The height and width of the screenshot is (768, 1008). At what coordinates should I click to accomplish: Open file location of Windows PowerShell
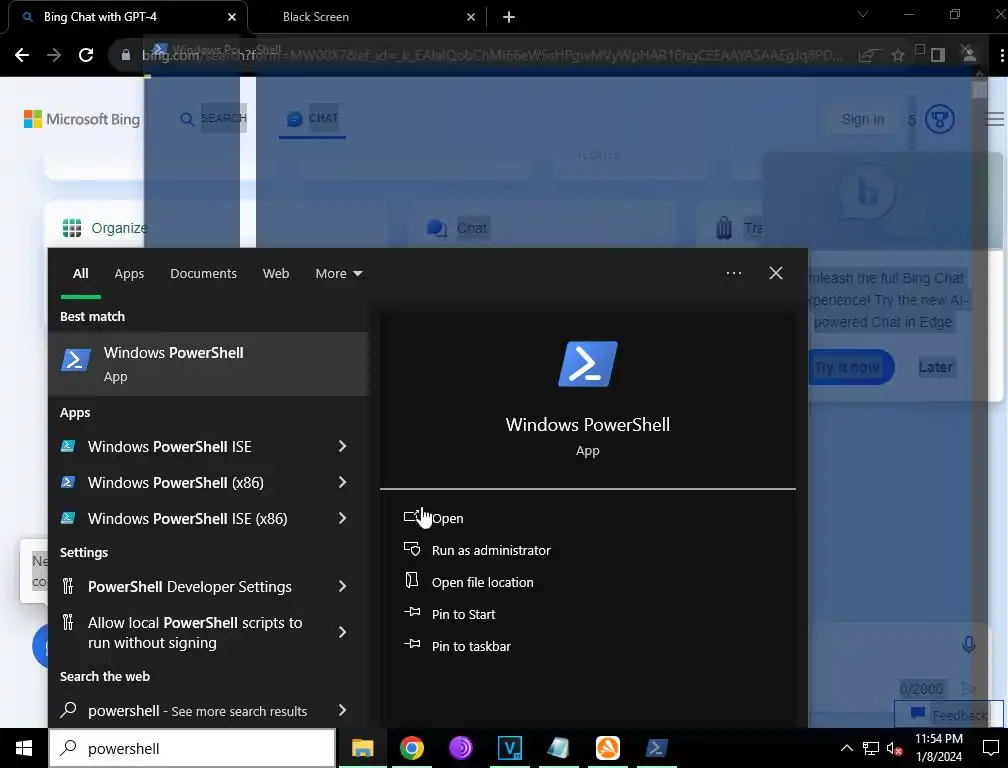coord(469,582)
